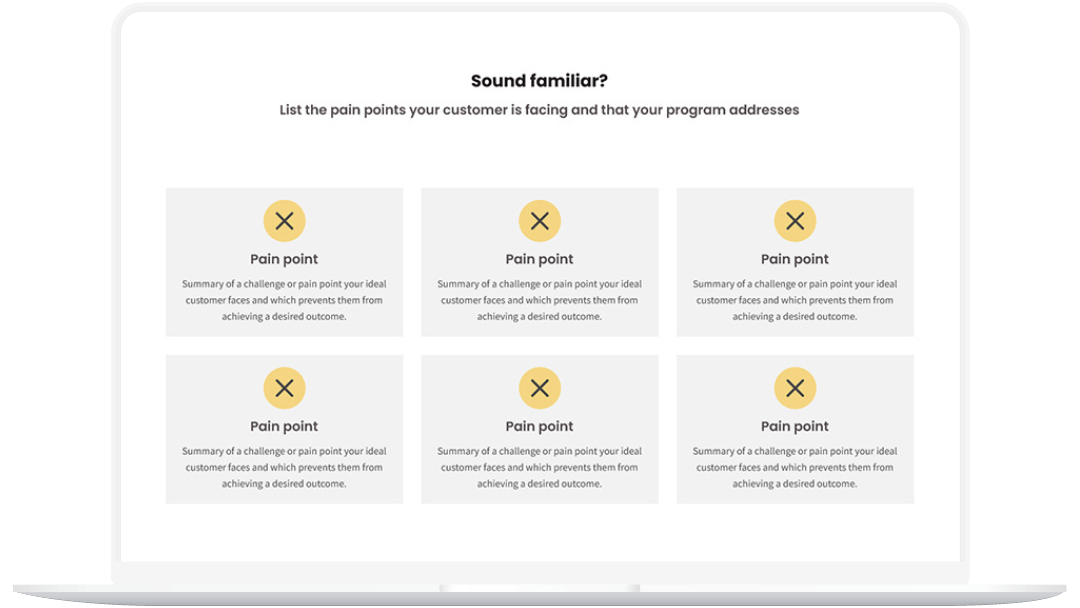Click the summary paragraph in the top-middle card
The height and width of the screenshot is (608, 1080).
point(539,300)
